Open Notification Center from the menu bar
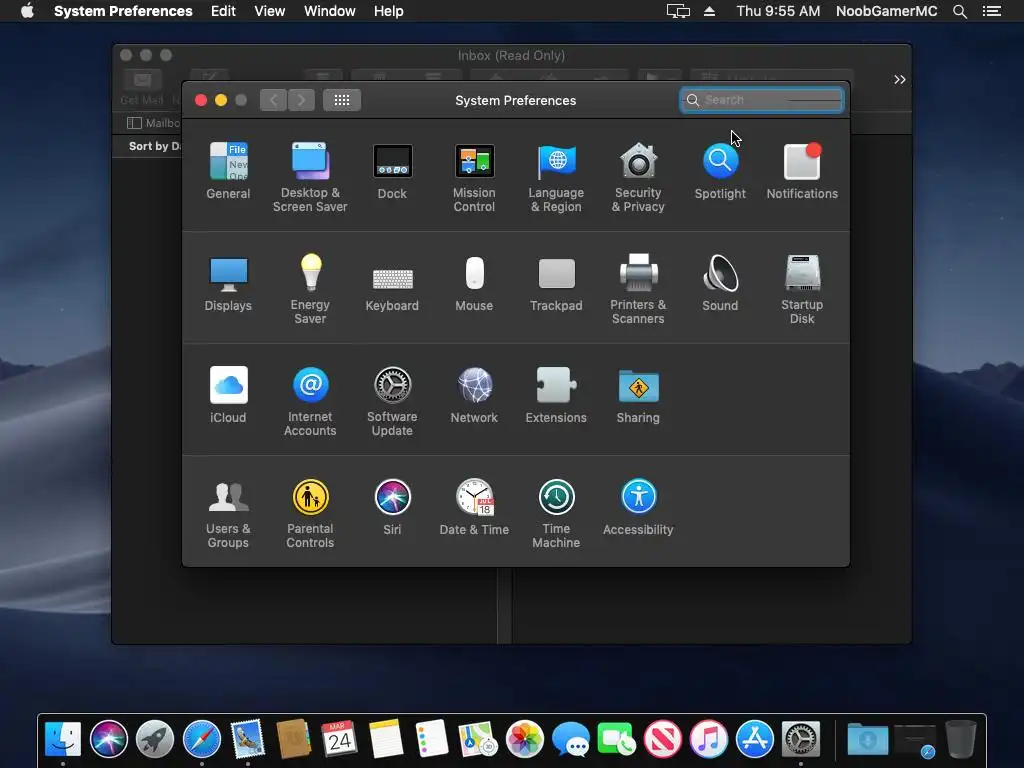This screenshot has width=1024, height=768. click(992, 11)
